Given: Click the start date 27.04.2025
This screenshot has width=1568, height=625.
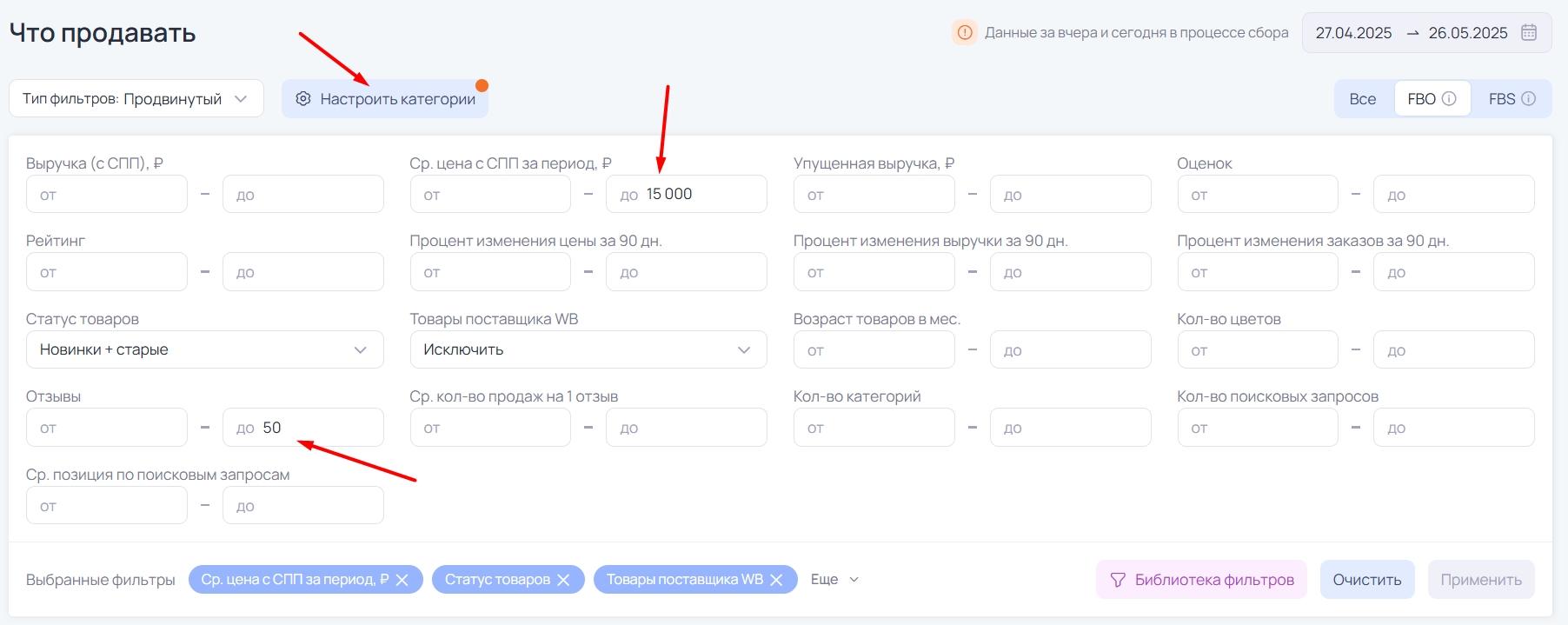Looking at the screenshot, I should coord(1353,33).
